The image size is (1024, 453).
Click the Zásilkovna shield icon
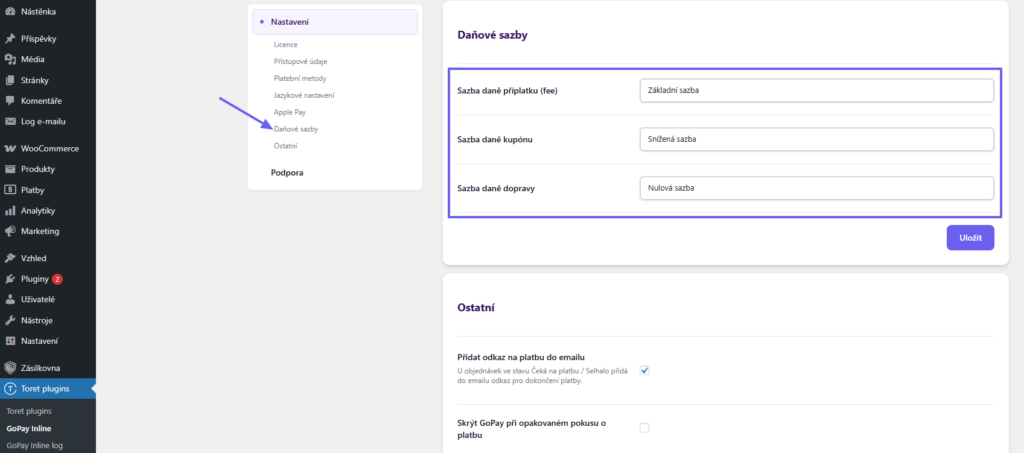[x=10, y=368]
